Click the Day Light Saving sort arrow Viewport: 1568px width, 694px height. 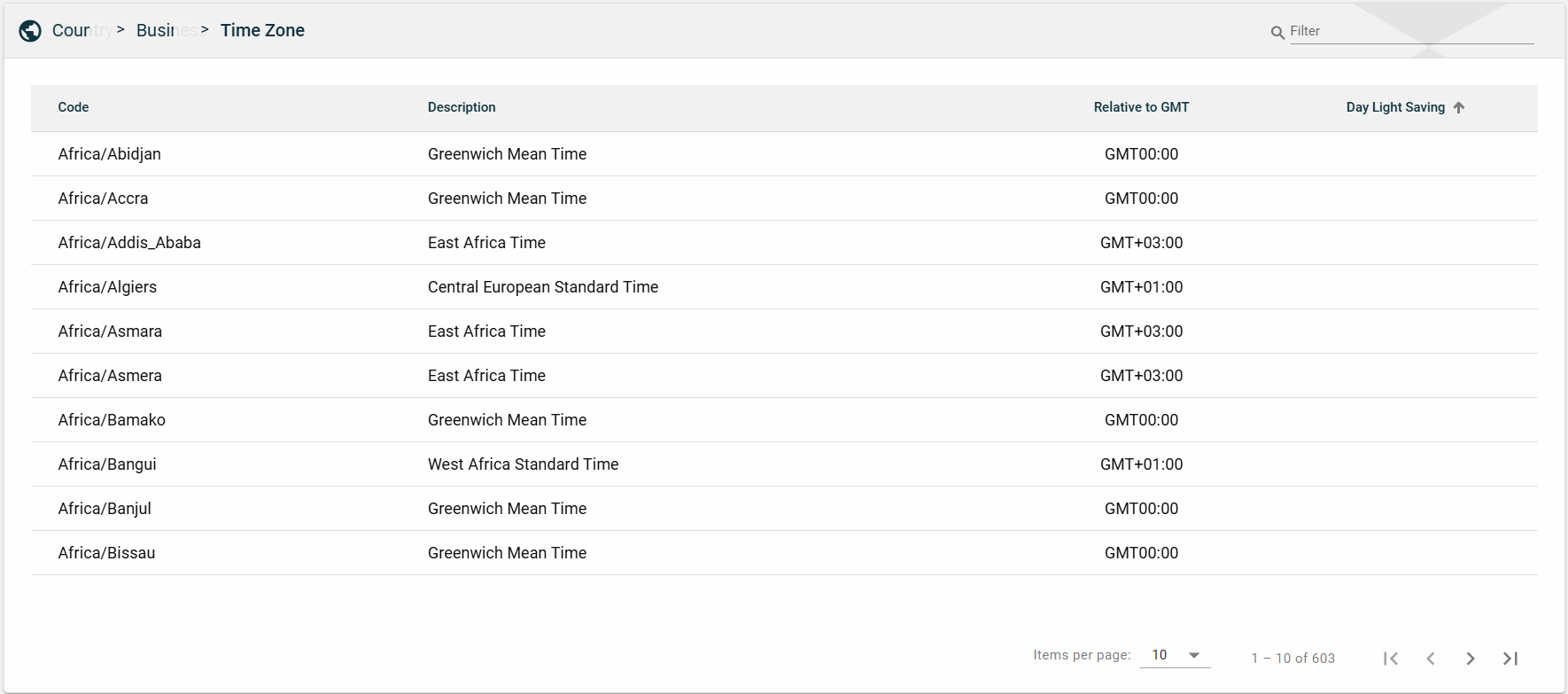pyautogui.click(x=1459, y=107)
